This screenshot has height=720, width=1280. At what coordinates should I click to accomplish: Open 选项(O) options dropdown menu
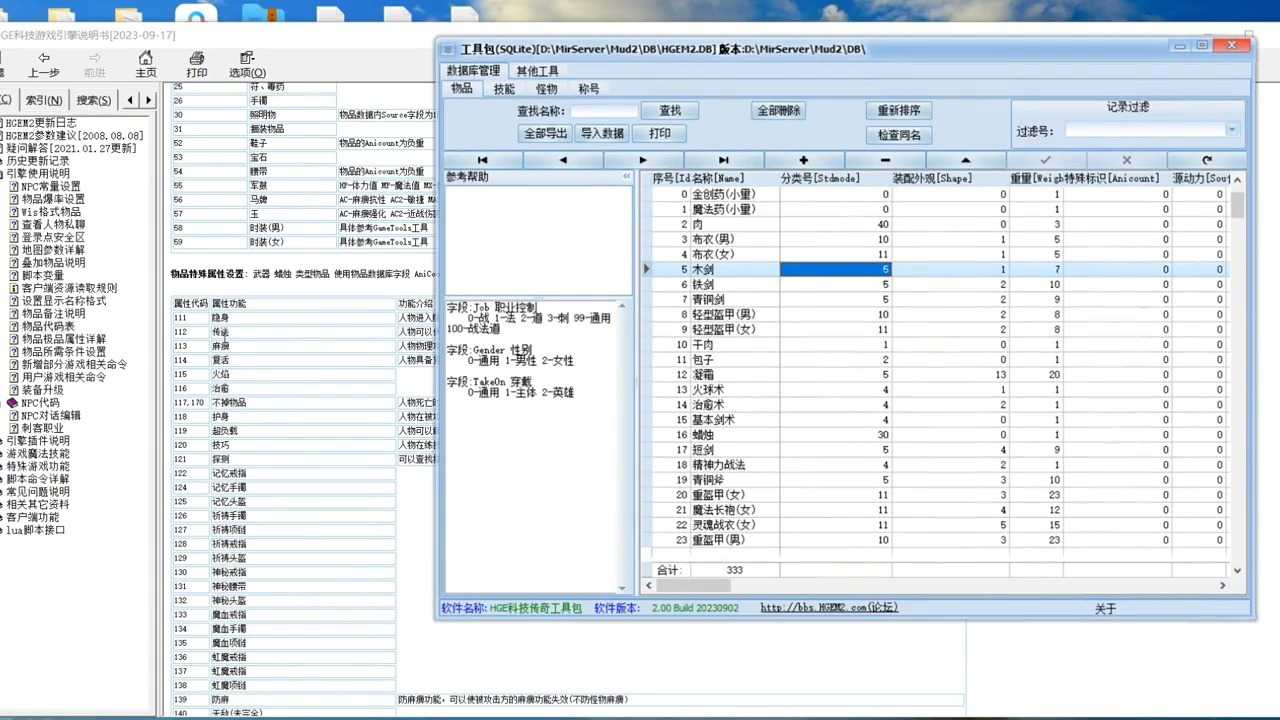(247, 65)
